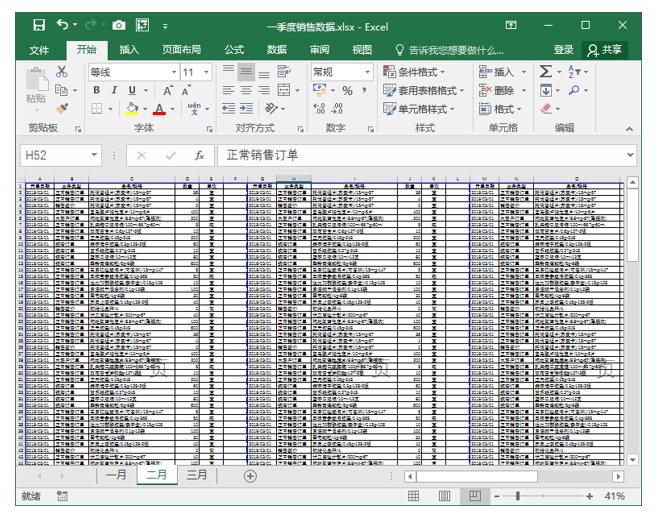
Task: Cut the selected cells
Action: 62,72
